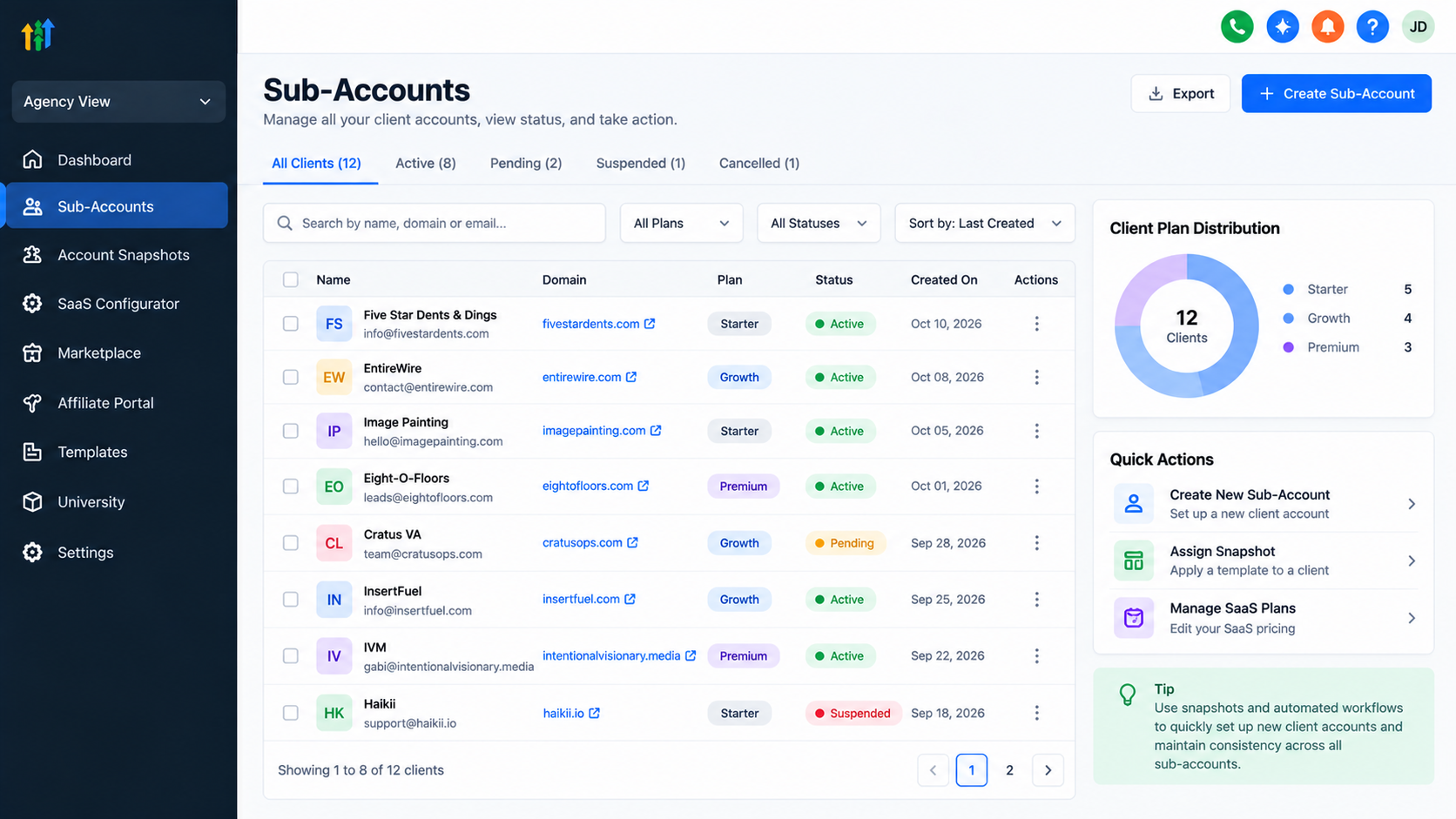1456x819 pixels.
Task: Go to Account Snapshots in sidebar
Action: pyautogui.click(x=117, y=255)
